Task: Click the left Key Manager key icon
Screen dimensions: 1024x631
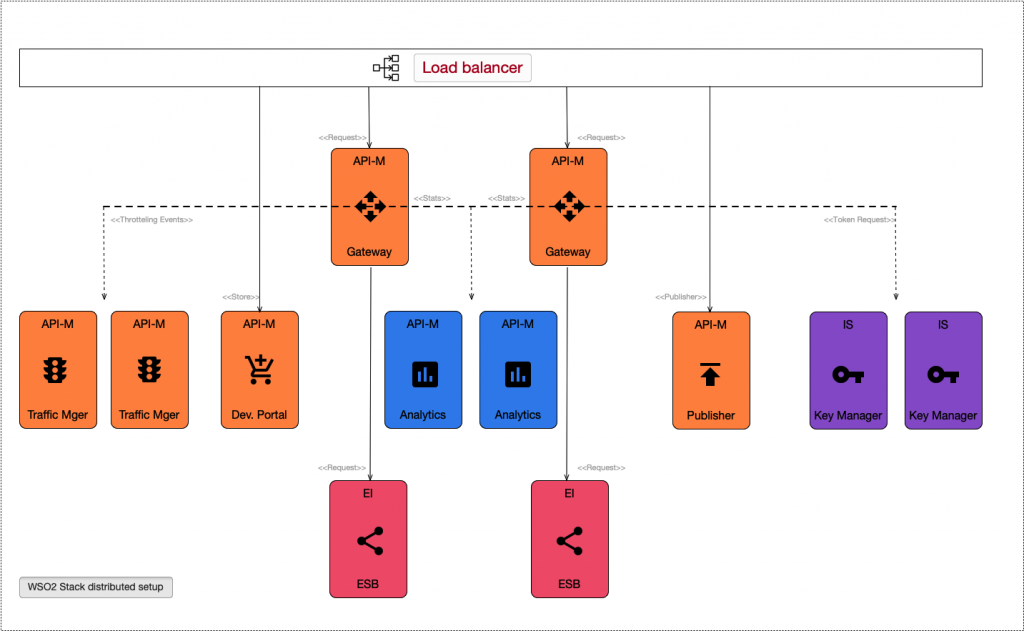Action: (848, 375)
